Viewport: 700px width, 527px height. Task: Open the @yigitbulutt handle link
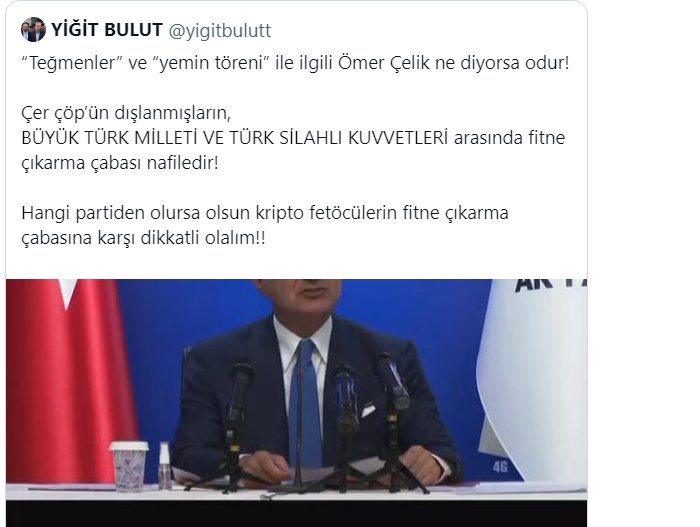[x=220, y=30]
